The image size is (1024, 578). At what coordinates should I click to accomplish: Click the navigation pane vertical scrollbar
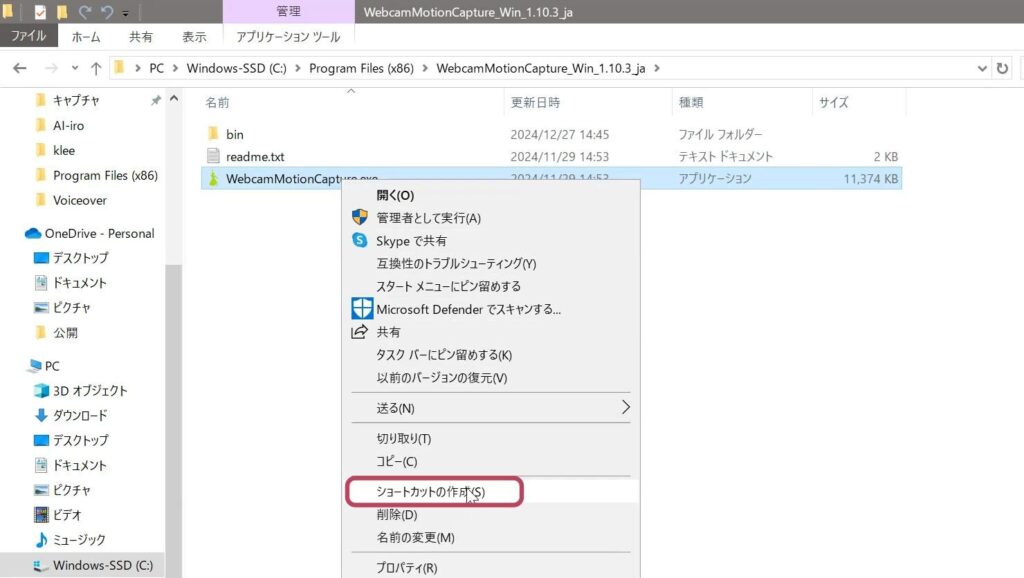click(174, 400)
